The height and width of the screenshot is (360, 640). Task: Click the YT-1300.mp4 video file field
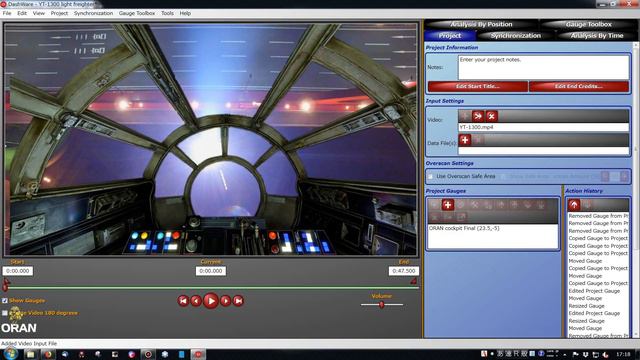pyautogui.click(x=543, y=127)
